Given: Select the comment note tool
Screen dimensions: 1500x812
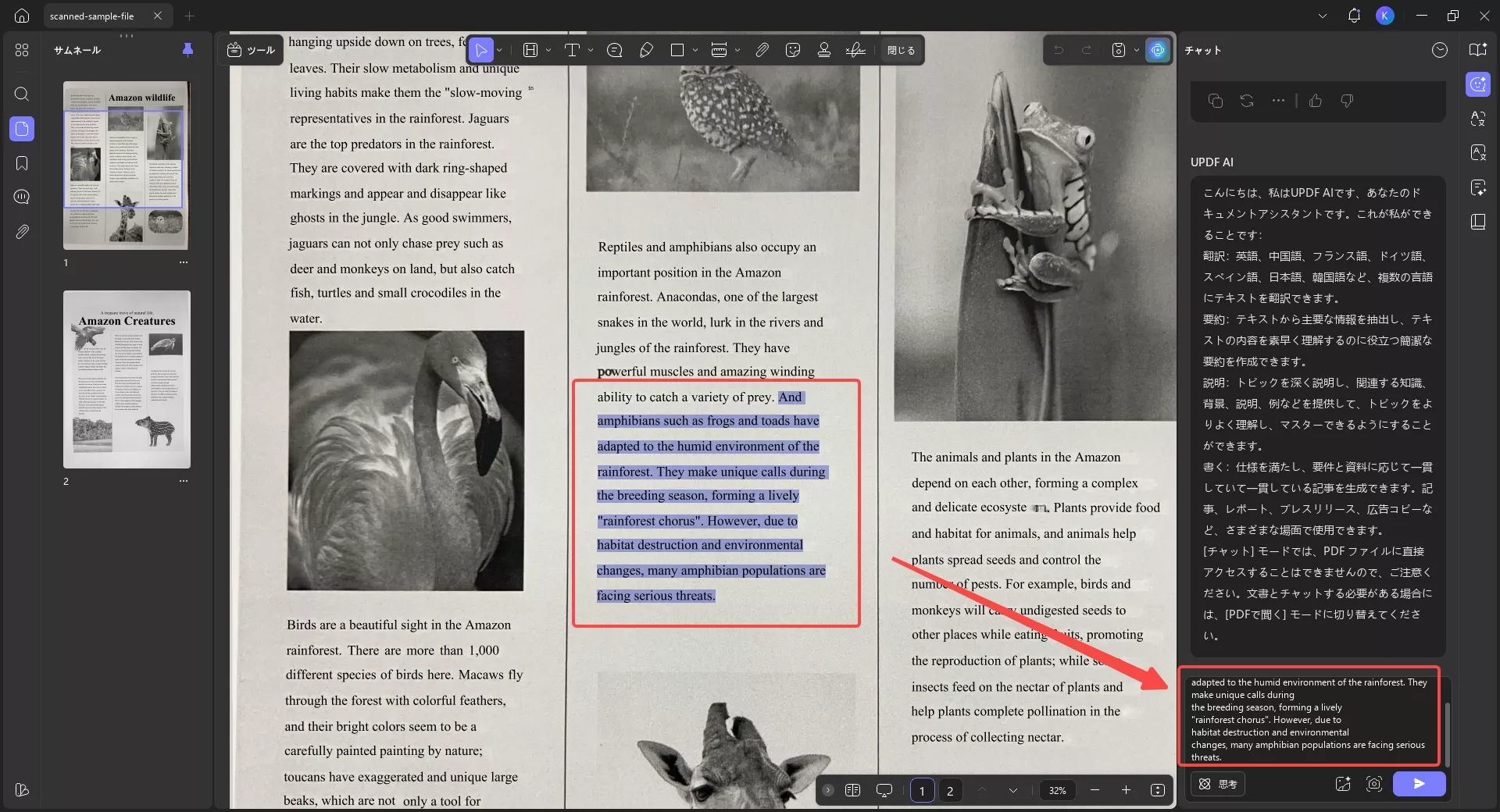Looking at the screenshot, I should [615, 50].
